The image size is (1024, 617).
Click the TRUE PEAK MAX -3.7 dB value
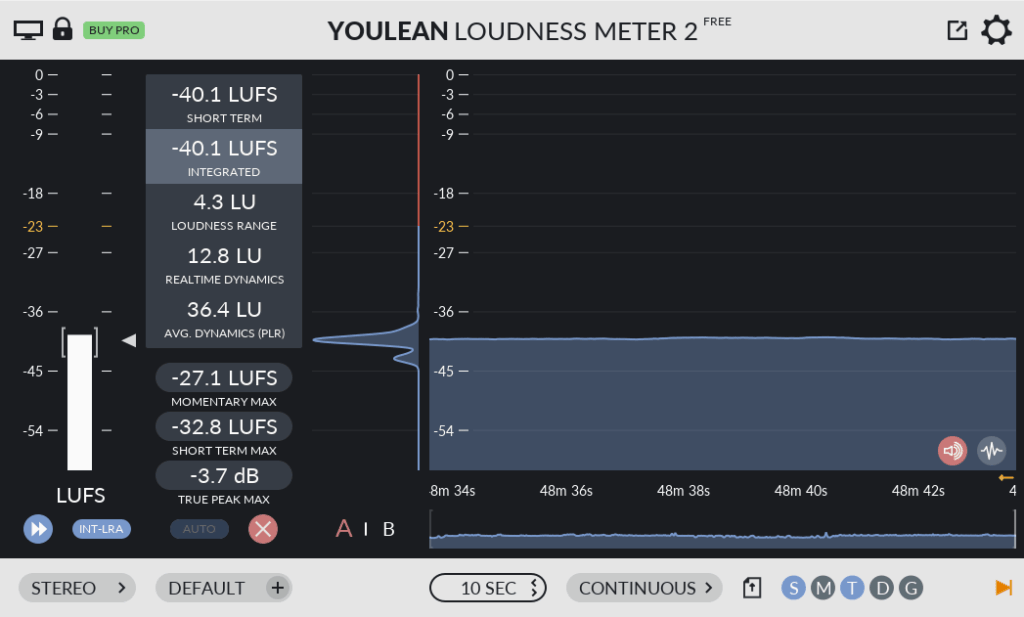[224, 475]
